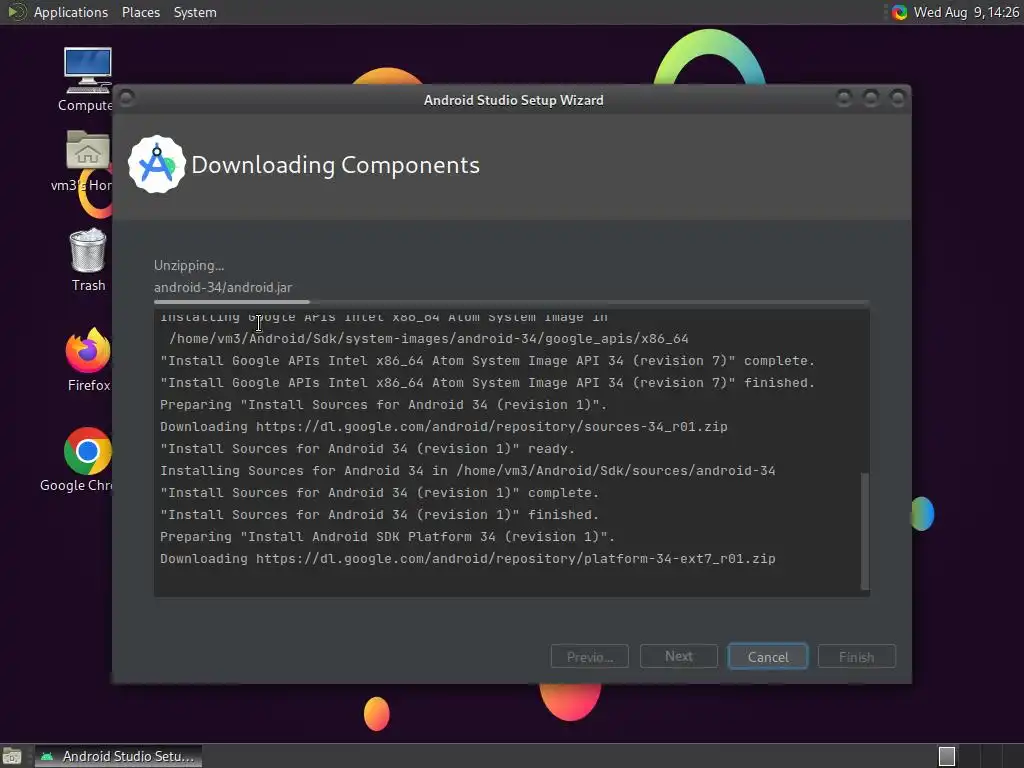Screen dimensions: 1024x768
Task: Click the Downloading Components heading
Action: pos(335,165)
